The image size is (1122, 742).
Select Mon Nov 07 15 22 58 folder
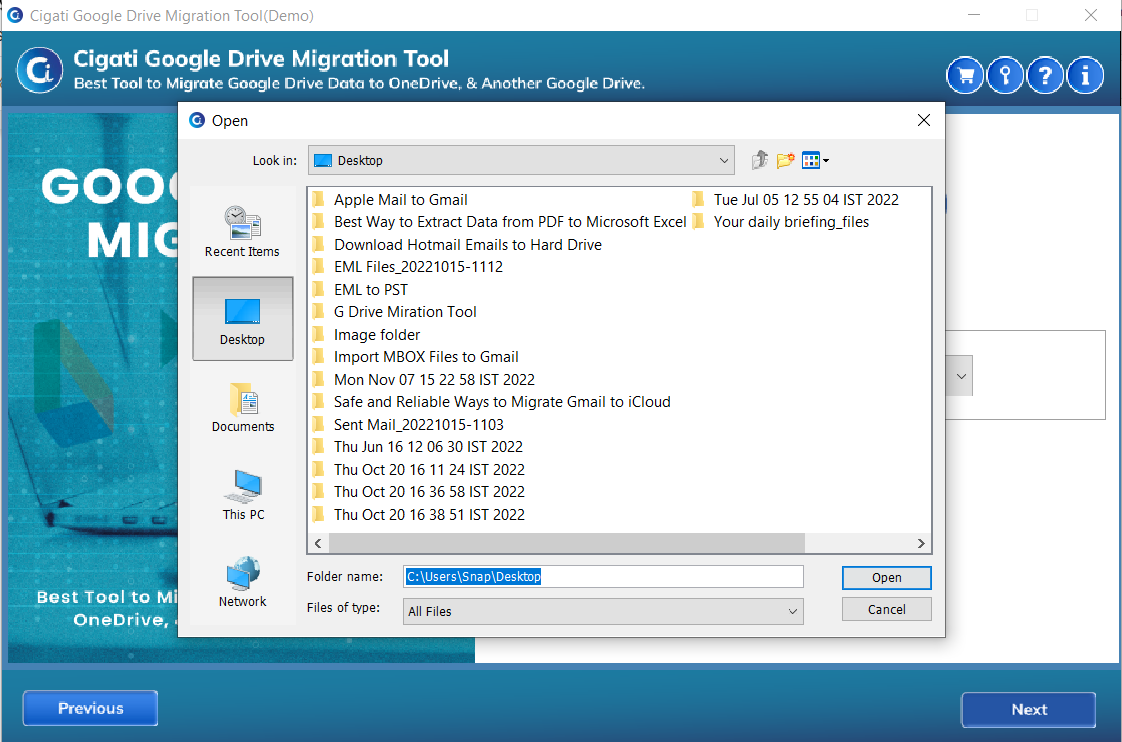coord(424,380)
